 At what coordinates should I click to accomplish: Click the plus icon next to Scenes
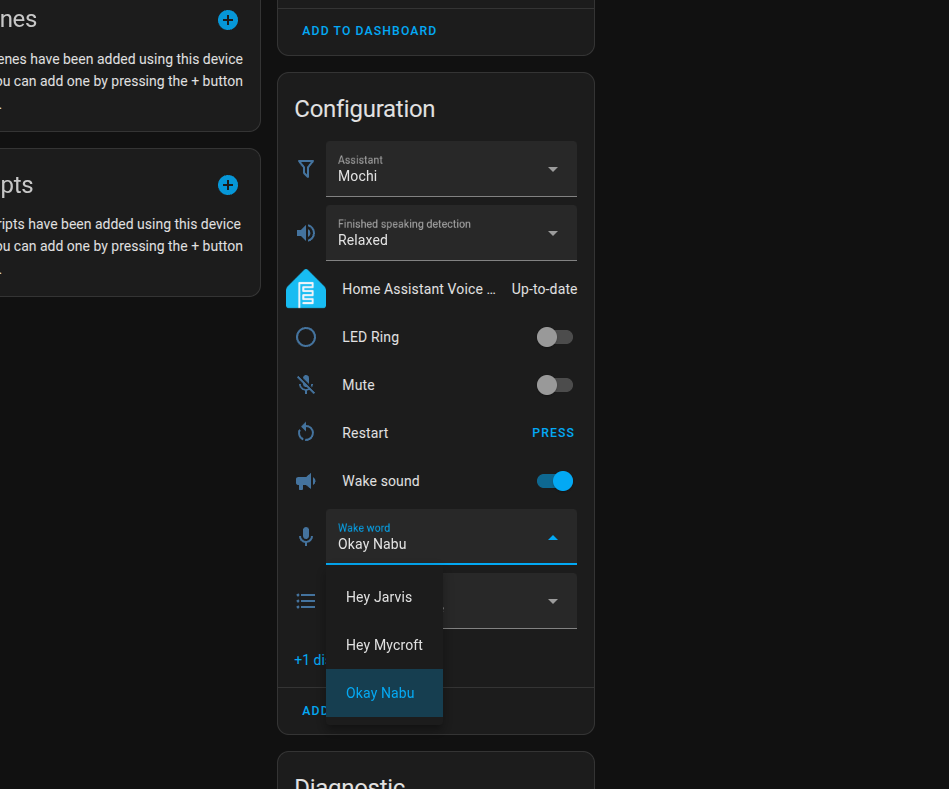(x=228, y=20)
